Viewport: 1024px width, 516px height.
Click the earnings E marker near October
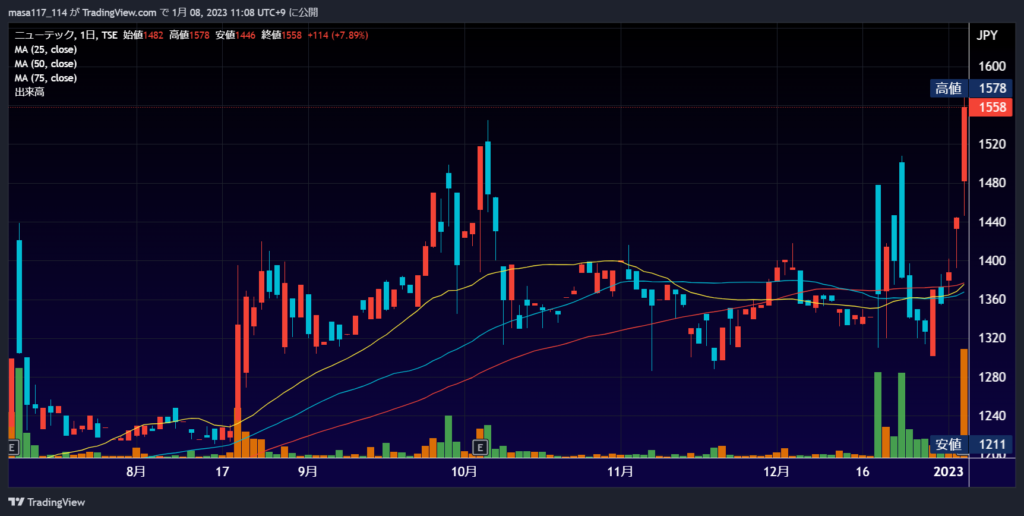[480, 447]
